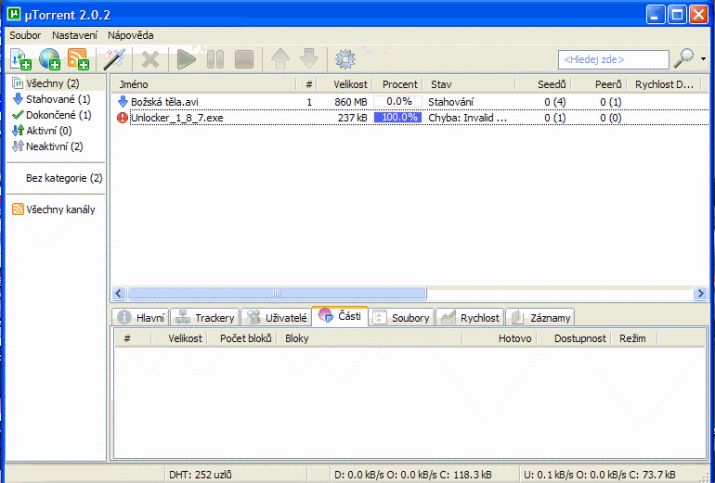Click horizontal scrollbar left arrow

pyautogui.click(x=119, y=293)
